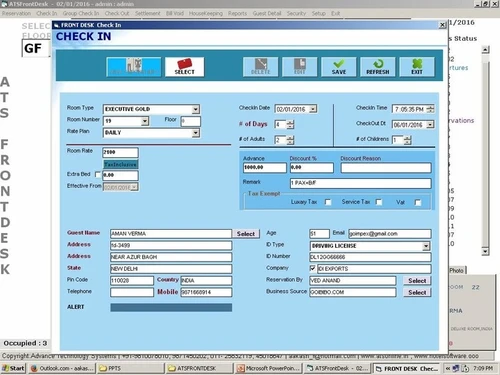Expand the Room Number dropdown
The height and width of the screenshot is (375, 500).
[145, 121]
